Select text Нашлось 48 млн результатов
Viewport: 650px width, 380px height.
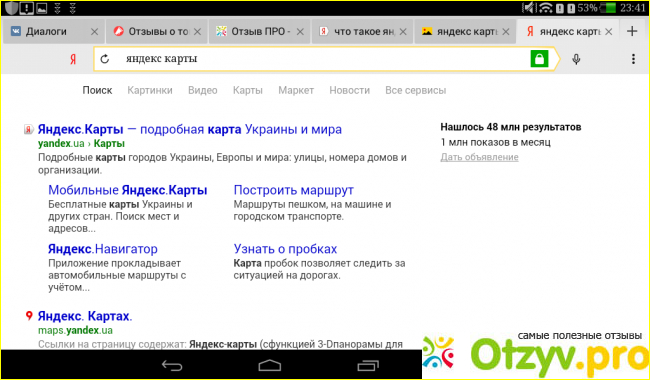click(x=511, y=127)
